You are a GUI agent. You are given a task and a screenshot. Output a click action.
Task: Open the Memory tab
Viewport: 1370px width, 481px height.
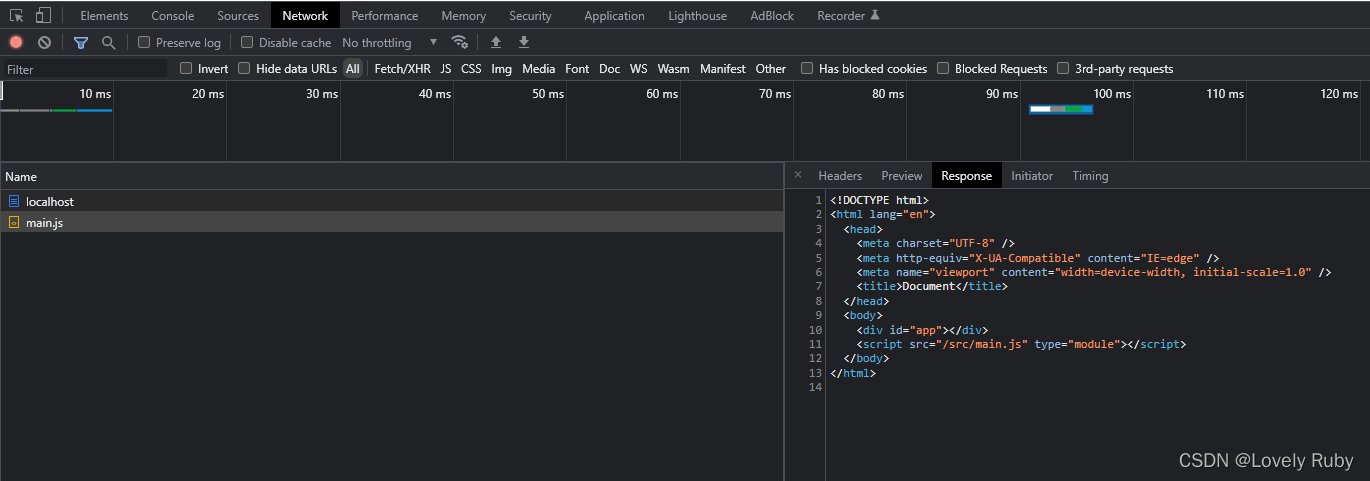(464, 15)
